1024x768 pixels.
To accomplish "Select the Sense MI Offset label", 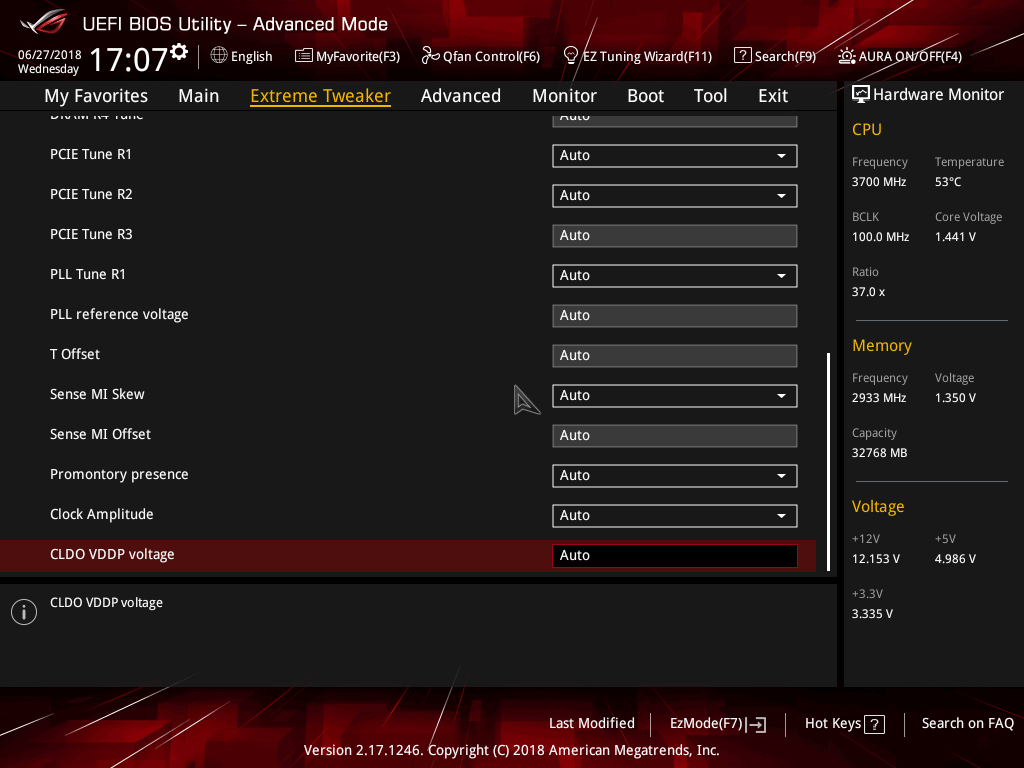I will [x=100, y=434].
